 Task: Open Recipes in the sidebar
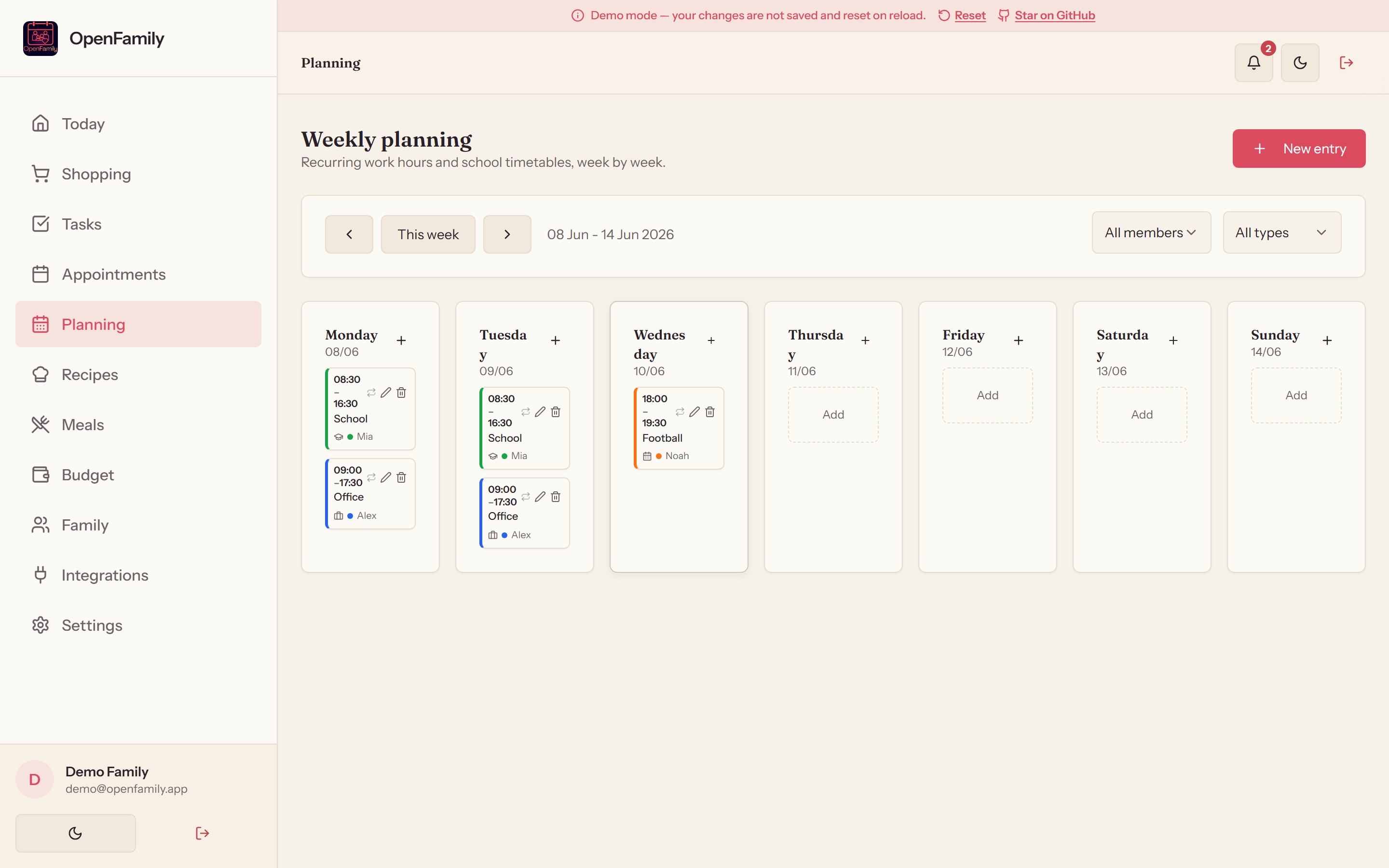138,374
